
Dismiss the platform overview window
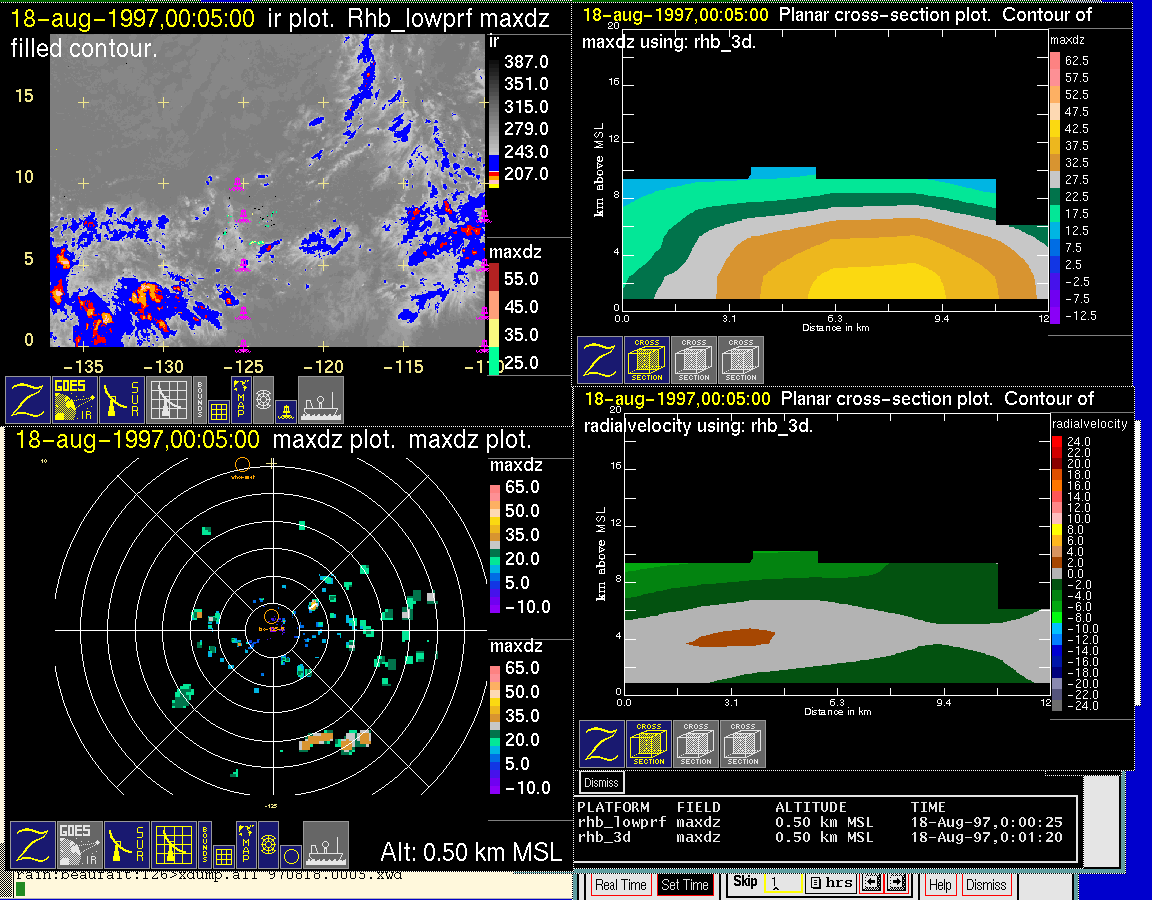point(602,782)
